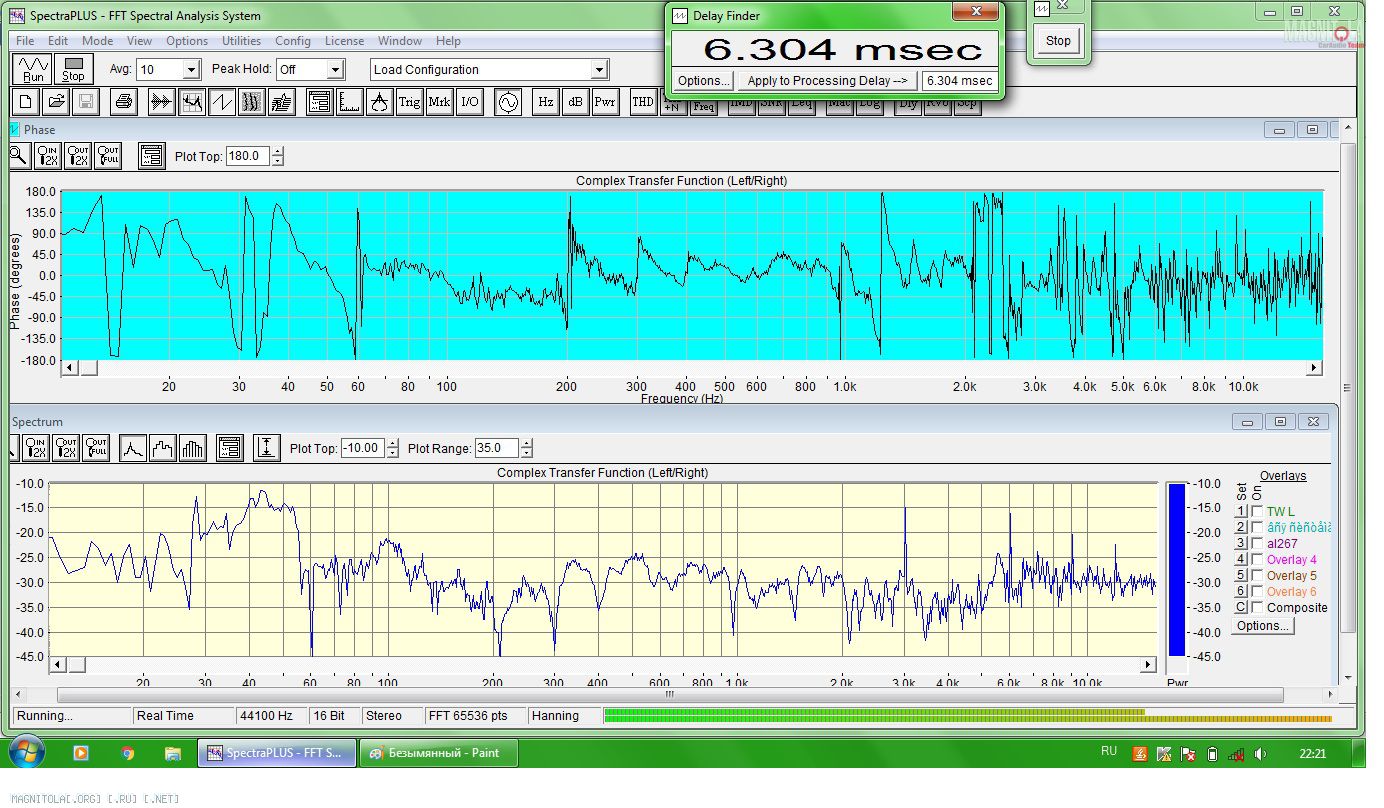
Task: Set overlay 1 with Set button
Action: 1241,511
